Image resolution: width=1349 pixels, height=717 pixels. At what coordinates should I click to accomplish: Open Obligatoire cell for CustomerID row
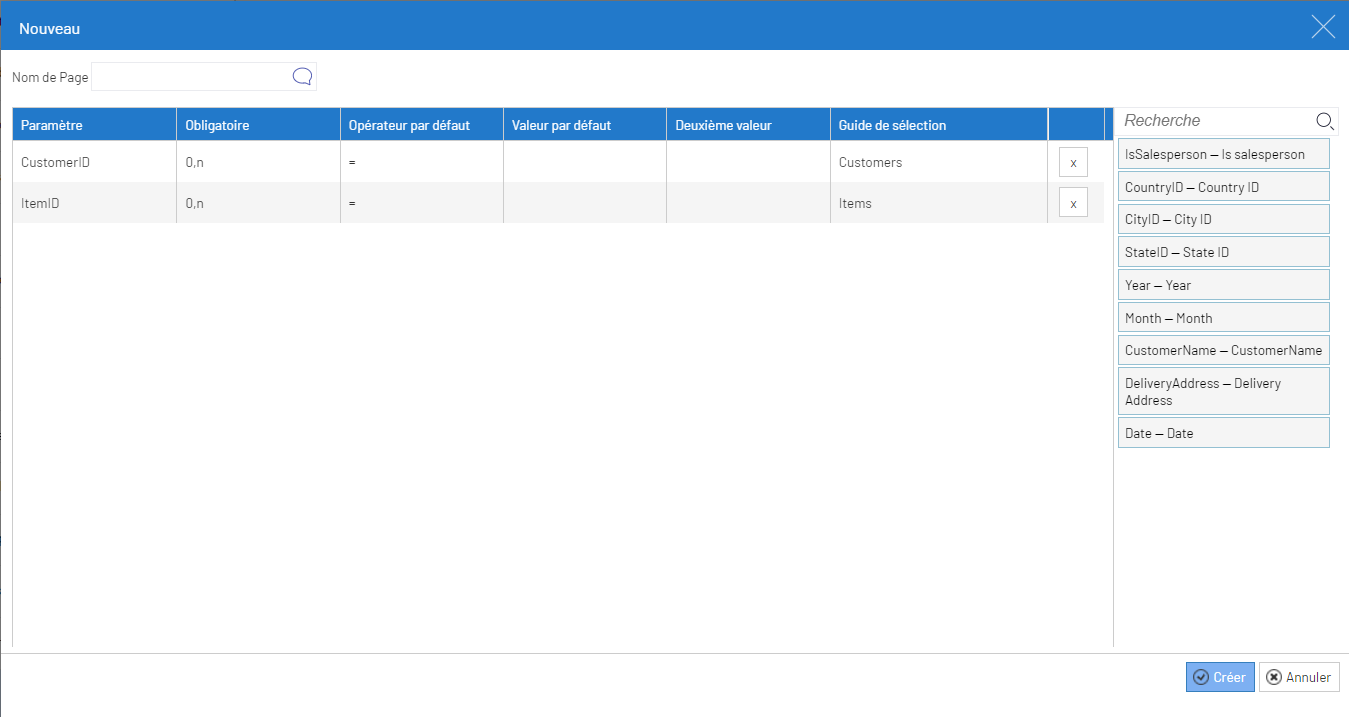(x=257, y=162)
